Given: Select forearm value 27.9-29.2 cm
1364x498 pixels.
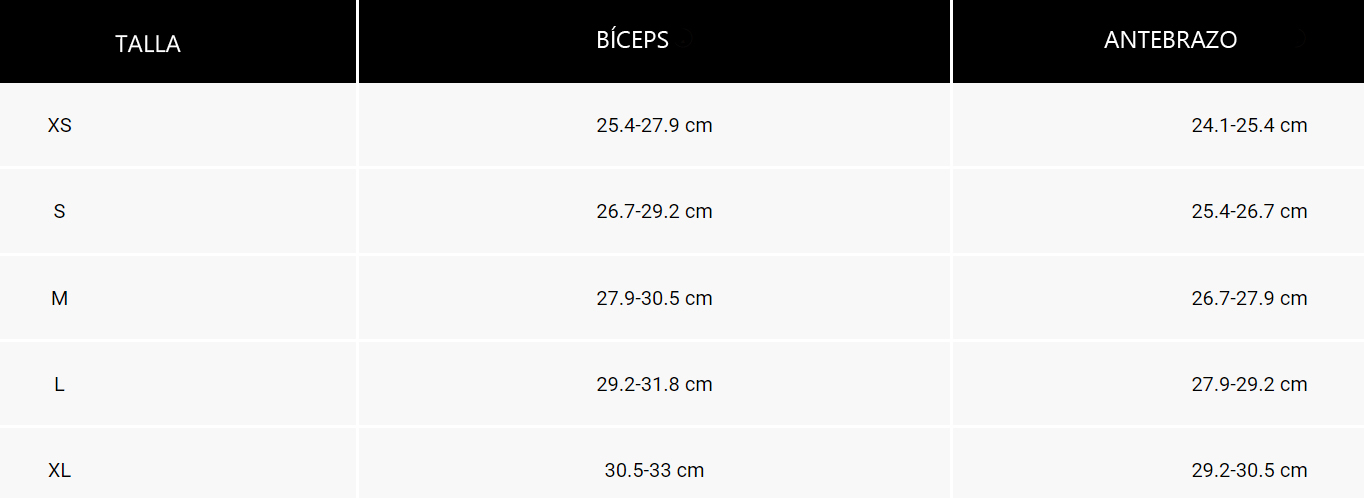Looking at the screenshot, I should (1249, 384).
